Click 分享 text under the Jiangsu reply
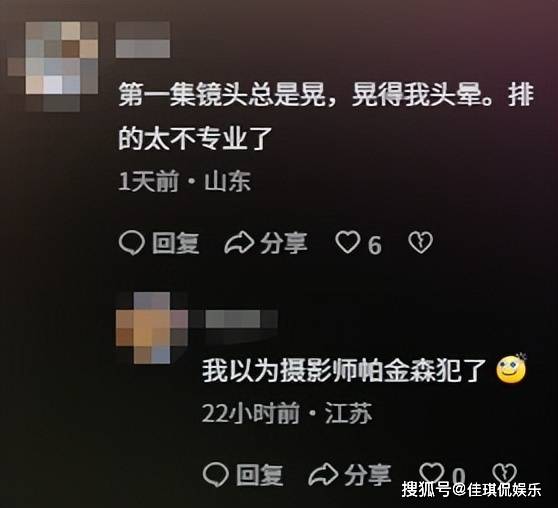Screen dimensions: 558x508 (x=368, y=475)
